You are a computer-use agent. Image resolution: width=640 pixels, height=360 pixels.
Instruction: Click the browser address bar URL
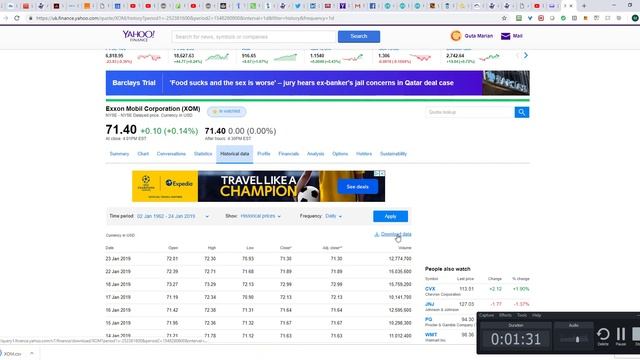185,18
